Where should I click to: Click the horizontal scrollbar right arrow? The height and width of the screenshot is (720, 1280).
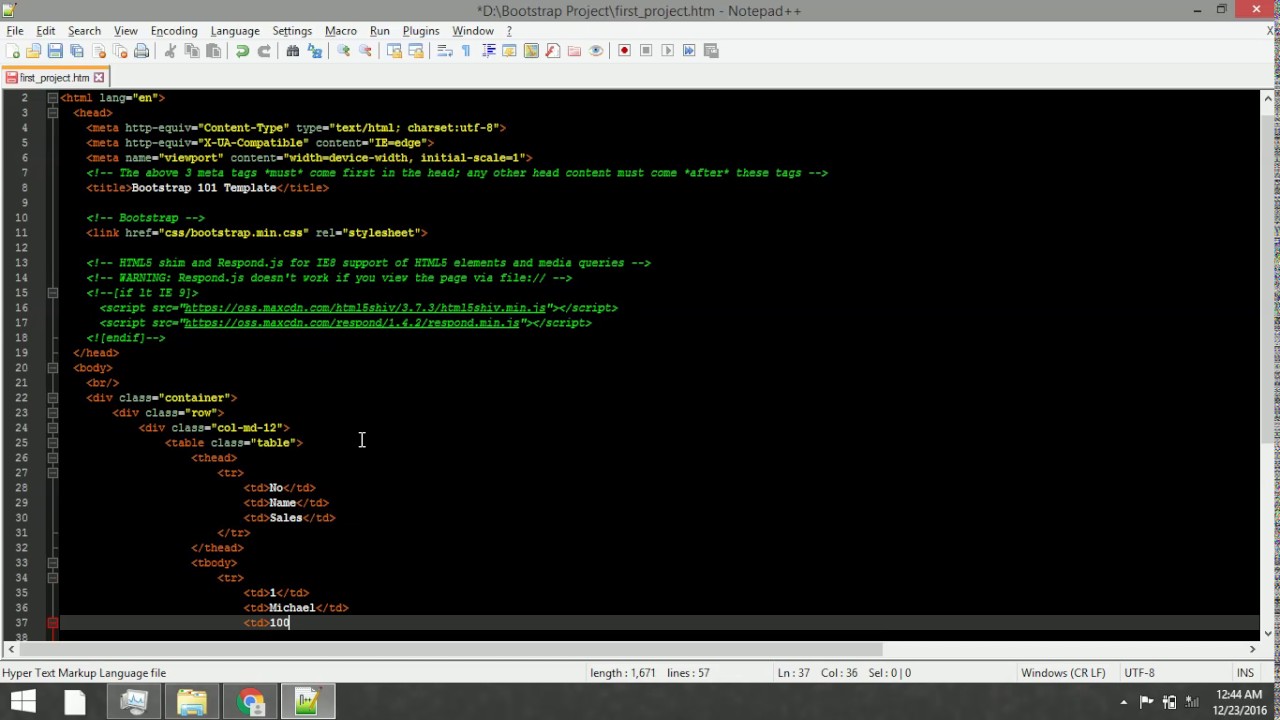[x=1252, y=649]
